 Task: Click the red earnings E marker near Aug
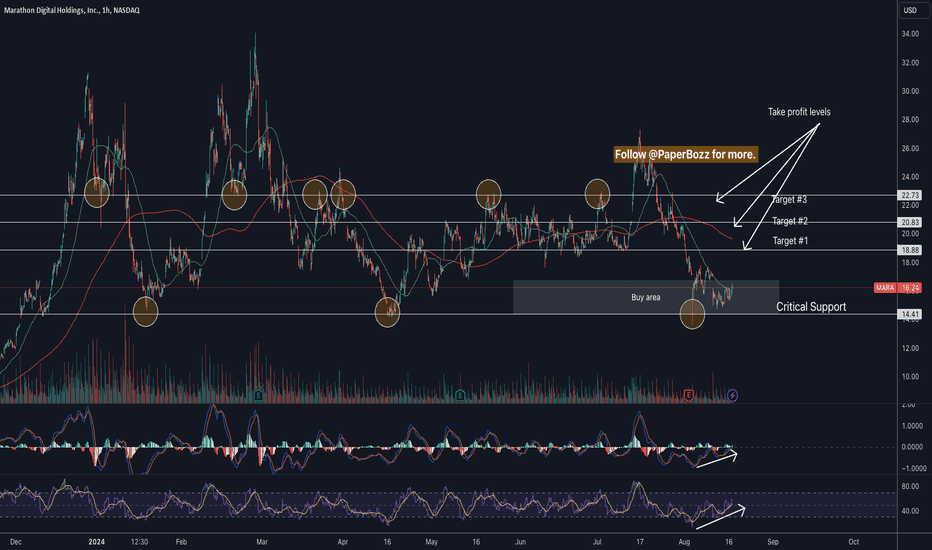[x=688, y=395]
